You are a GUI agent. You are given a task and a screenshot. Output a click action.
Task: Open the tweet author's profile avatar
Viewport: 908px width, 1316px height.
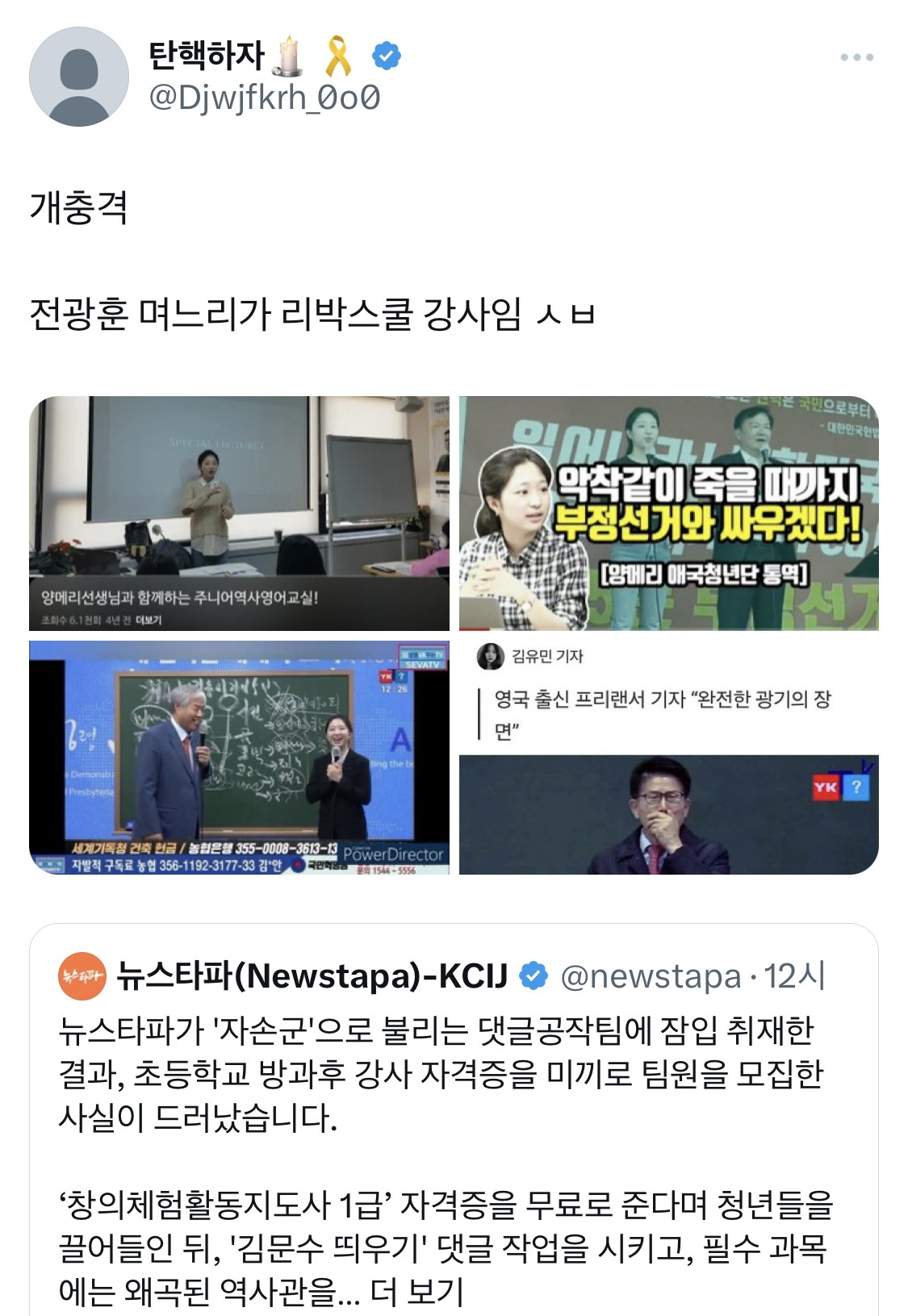(79, 77)
